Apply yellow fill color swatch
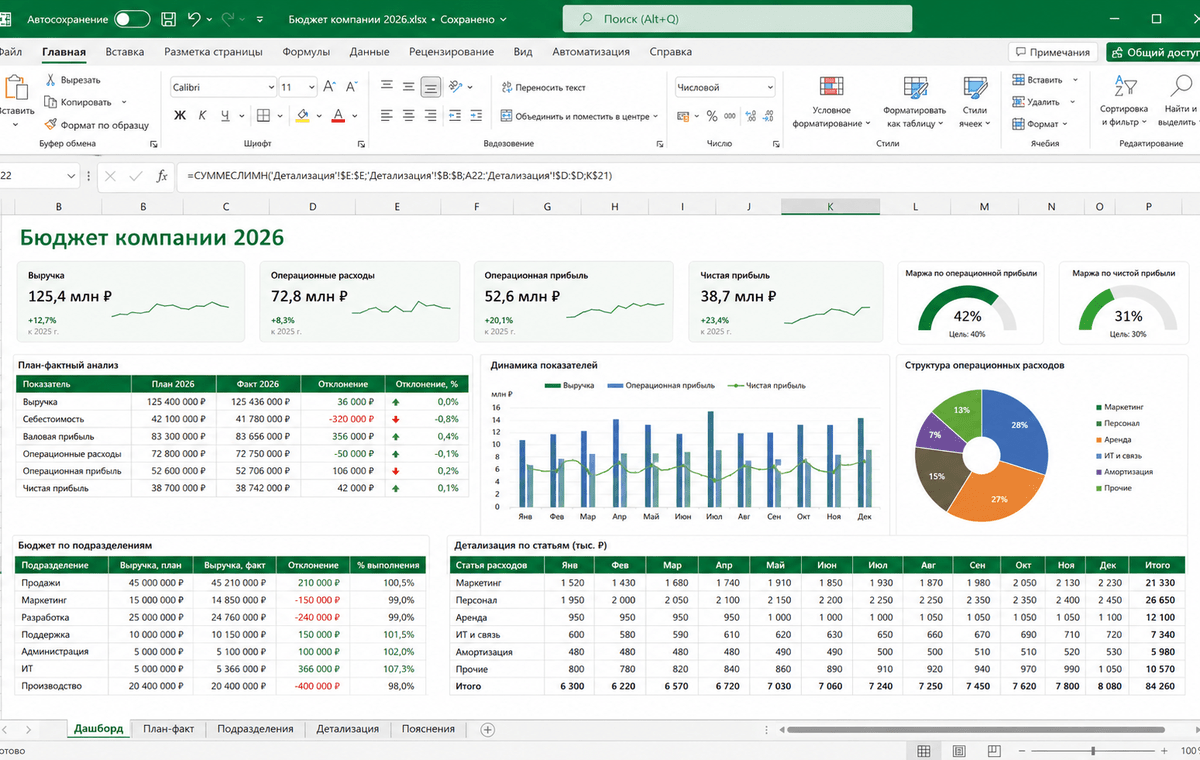The image size is (1200, 760). (303, 116)
